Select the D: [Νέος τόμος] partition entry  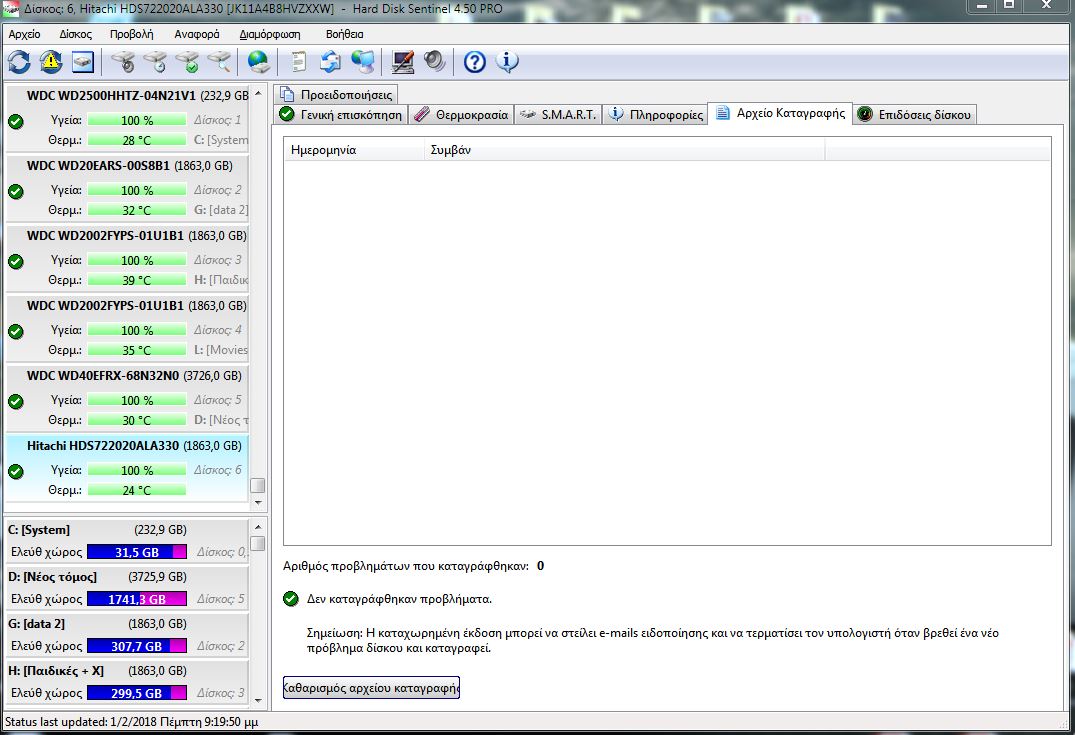click(x=127, y=588)
